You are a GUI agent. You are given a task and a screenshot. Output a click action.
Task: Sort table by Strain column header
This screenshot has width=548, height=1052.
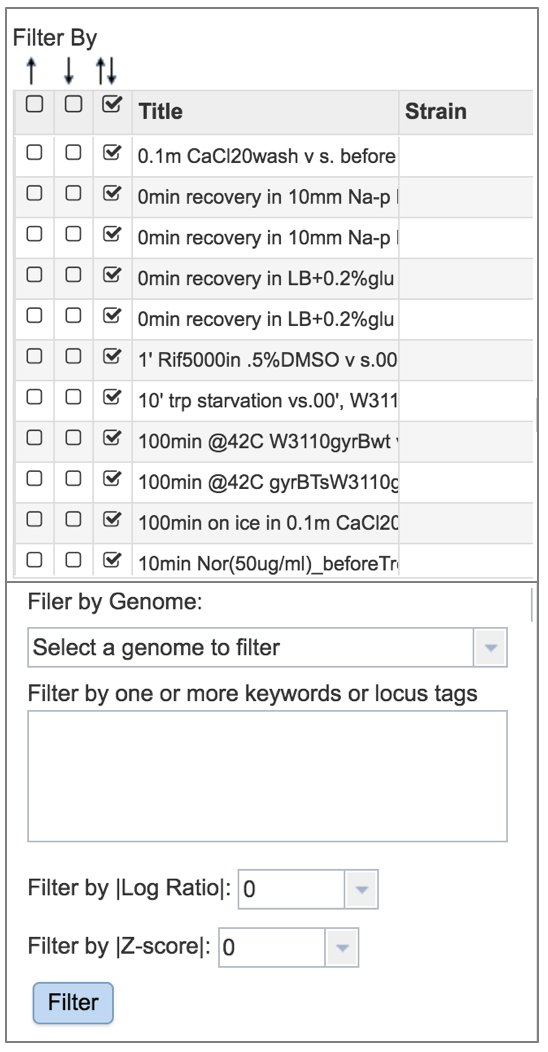tap(435, 111)
